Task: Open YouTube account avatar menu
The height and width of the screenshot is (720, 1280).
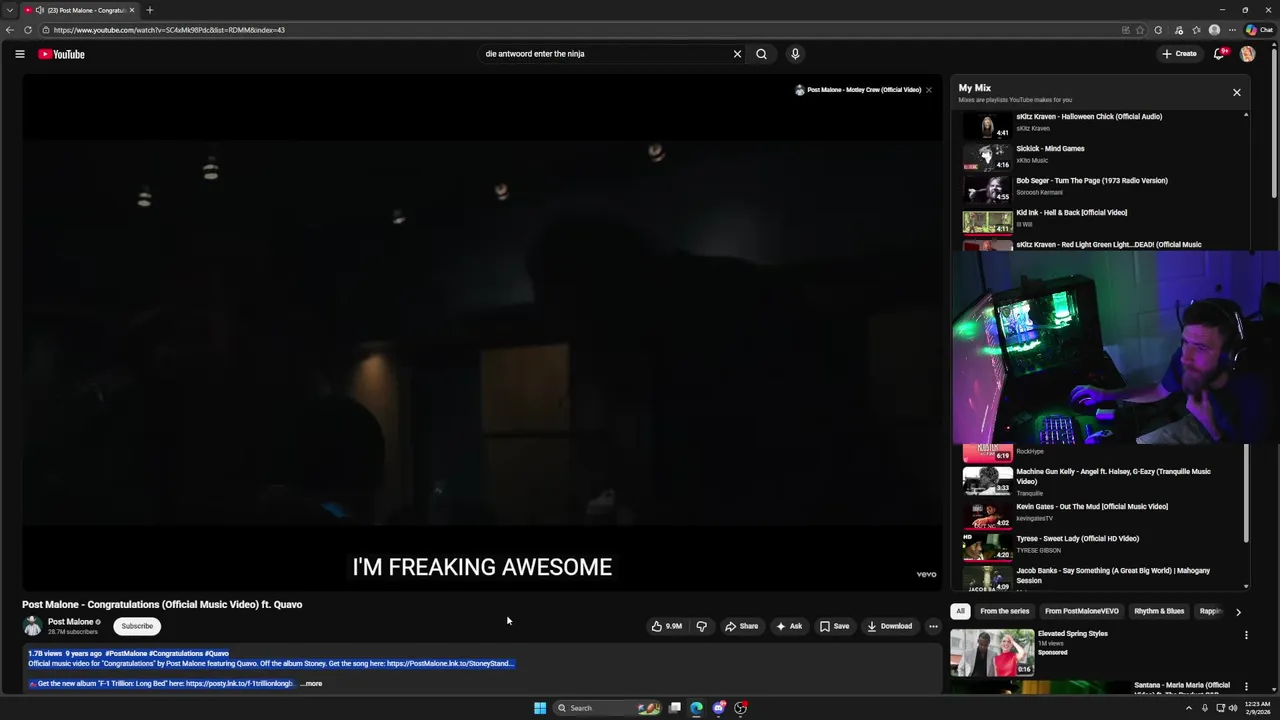Action: [1247, 54]
